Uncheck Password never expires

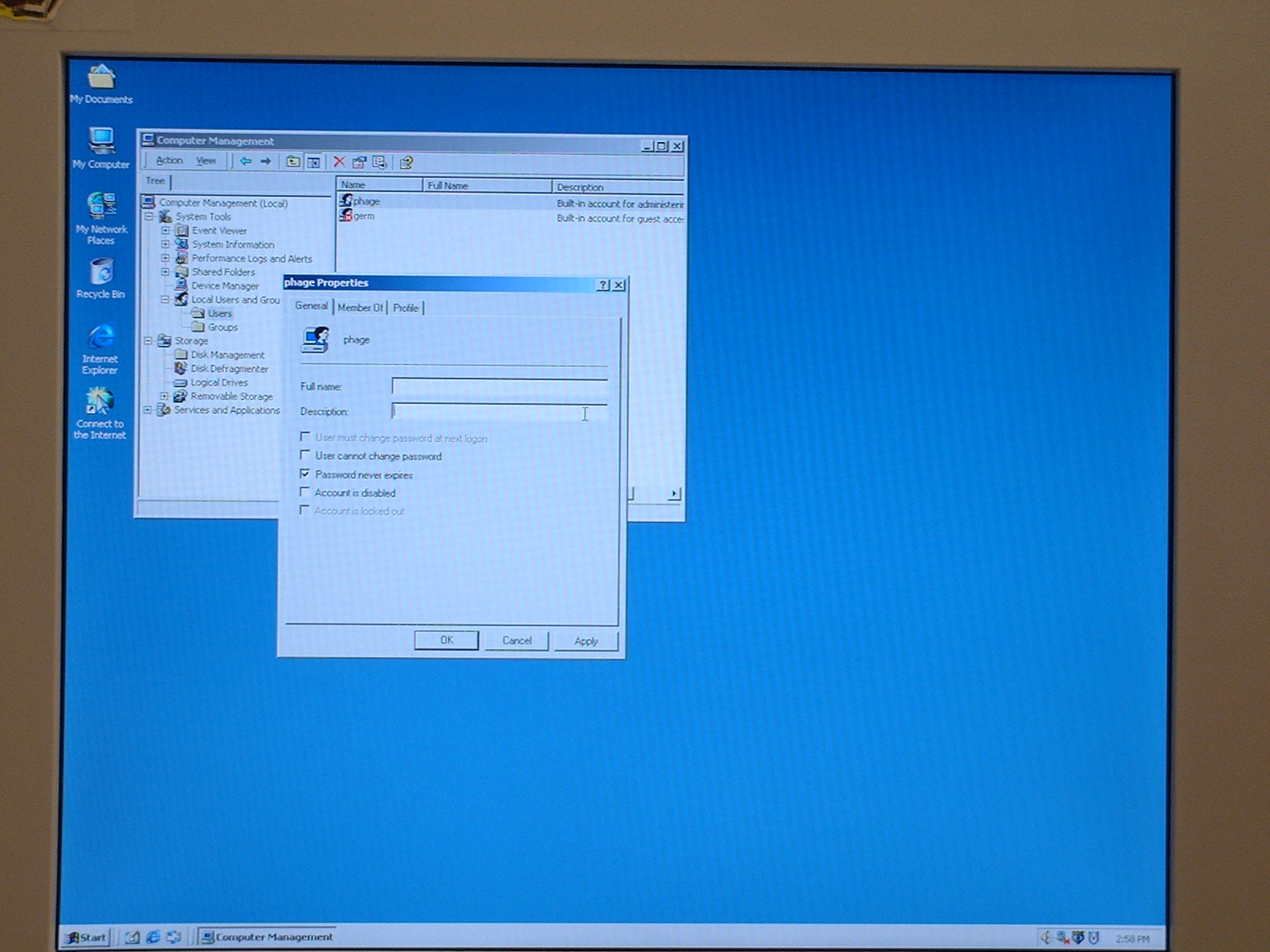tap(305, 474)
